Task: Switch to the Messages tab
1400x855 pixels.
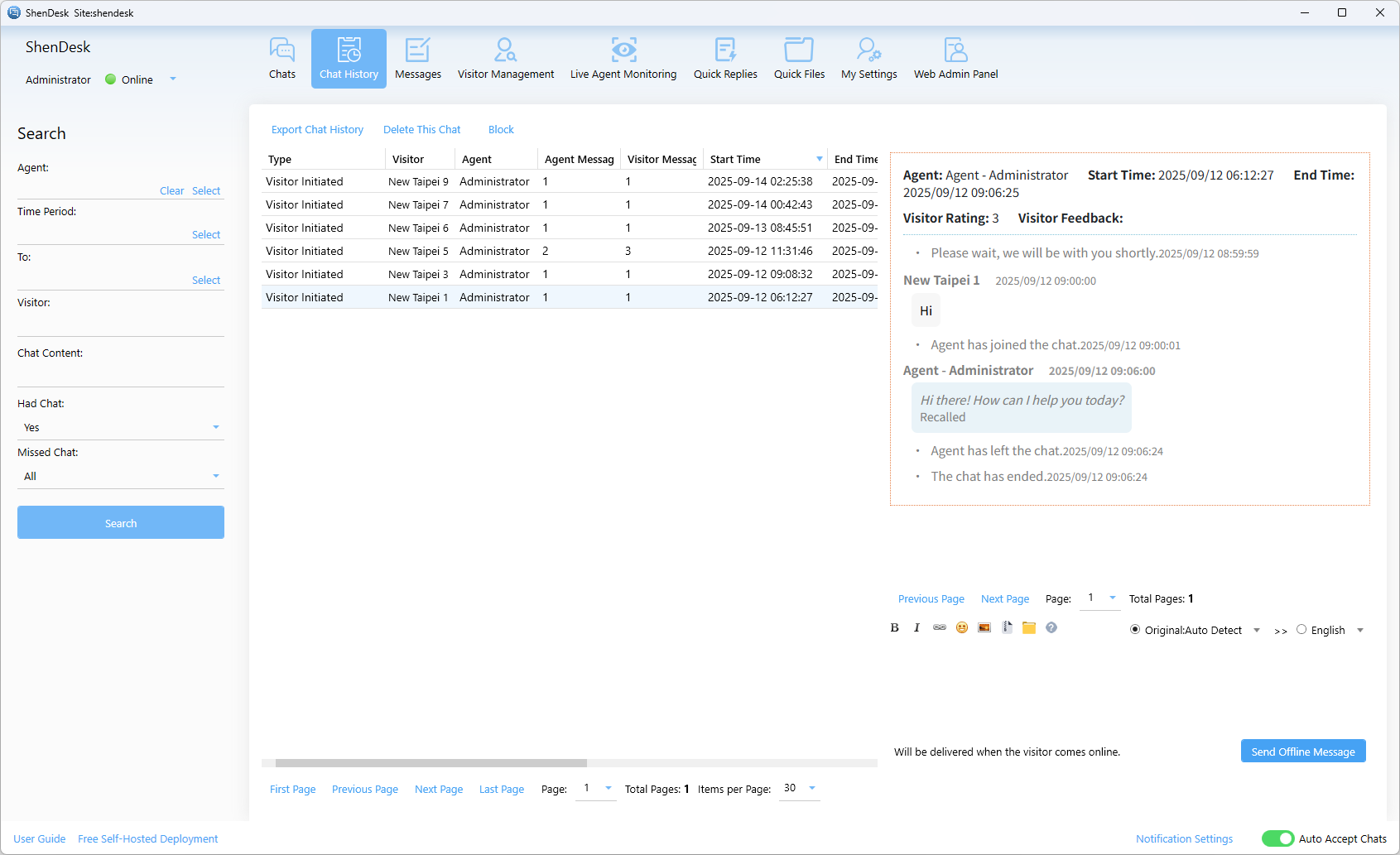Action: point(417,58)
